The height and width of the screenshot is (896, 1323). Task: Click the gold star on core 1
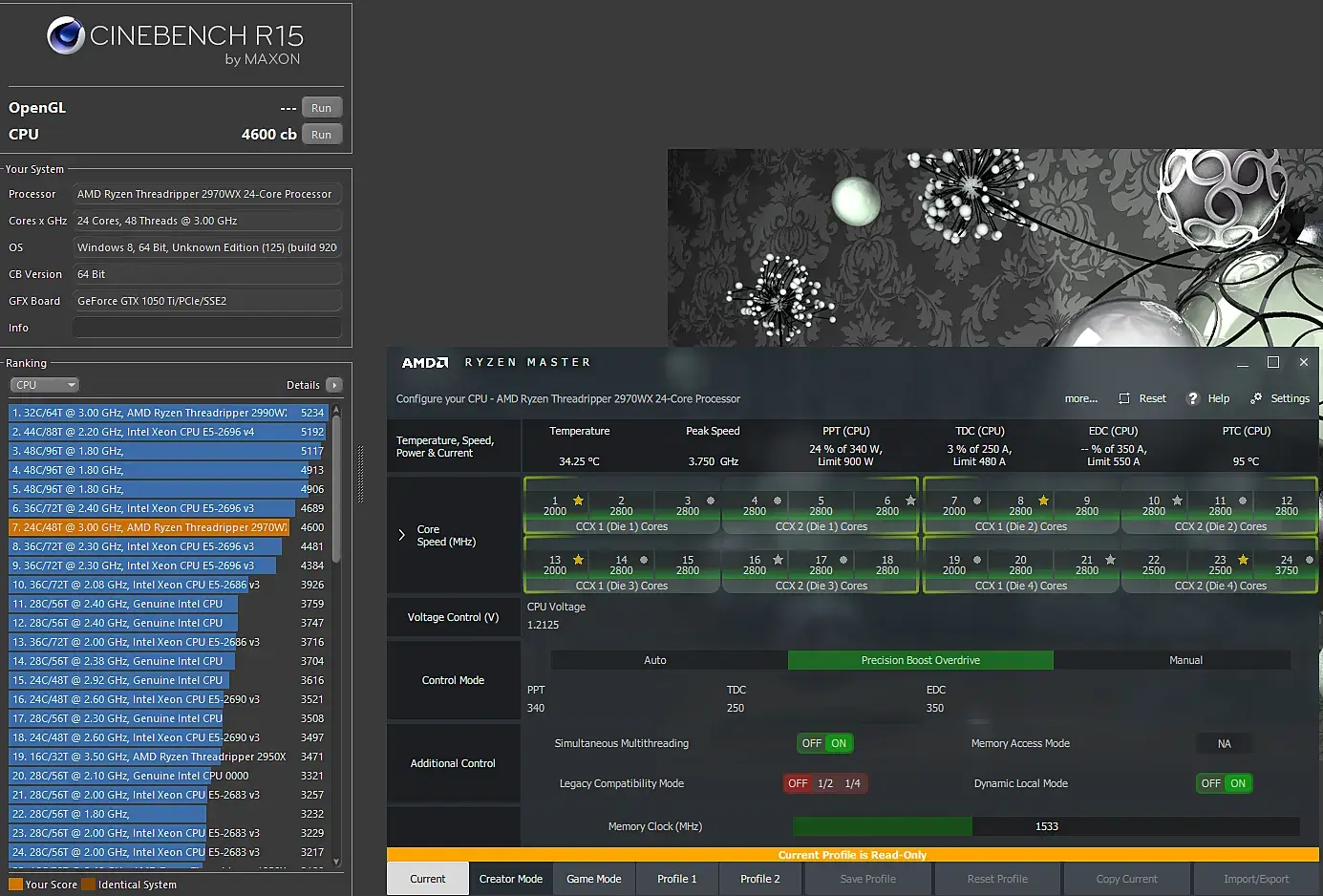(578, 501)
